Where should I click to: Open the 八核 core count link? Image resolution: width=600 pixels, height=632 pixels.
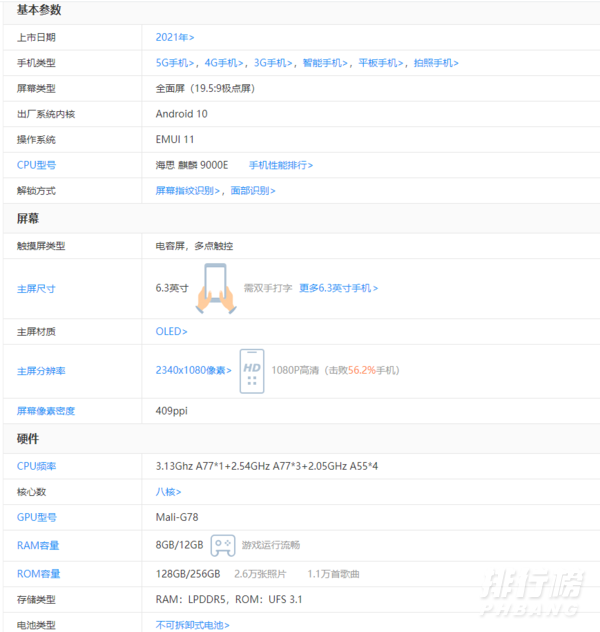coord(168,492)
